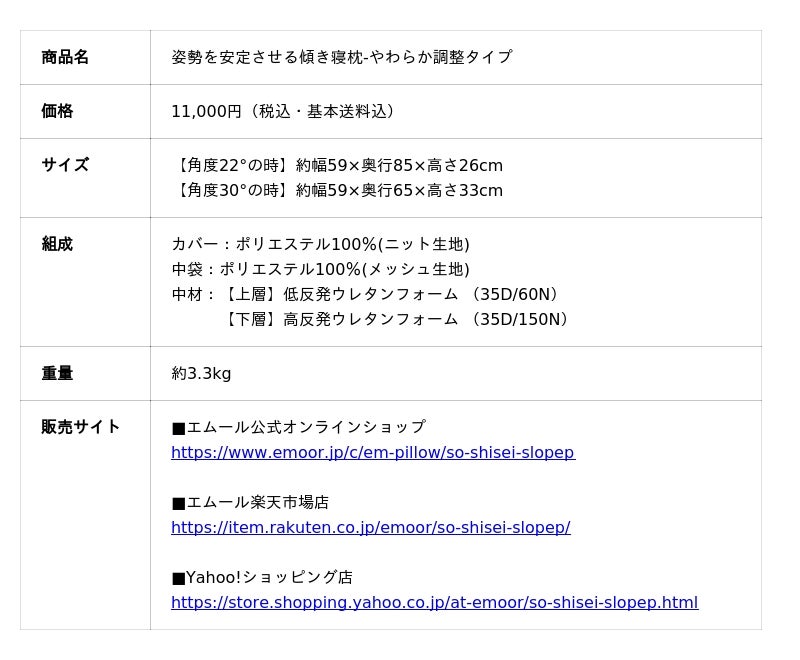Click the 下層 高反発ウレタンフォーム line

point(395,320)
